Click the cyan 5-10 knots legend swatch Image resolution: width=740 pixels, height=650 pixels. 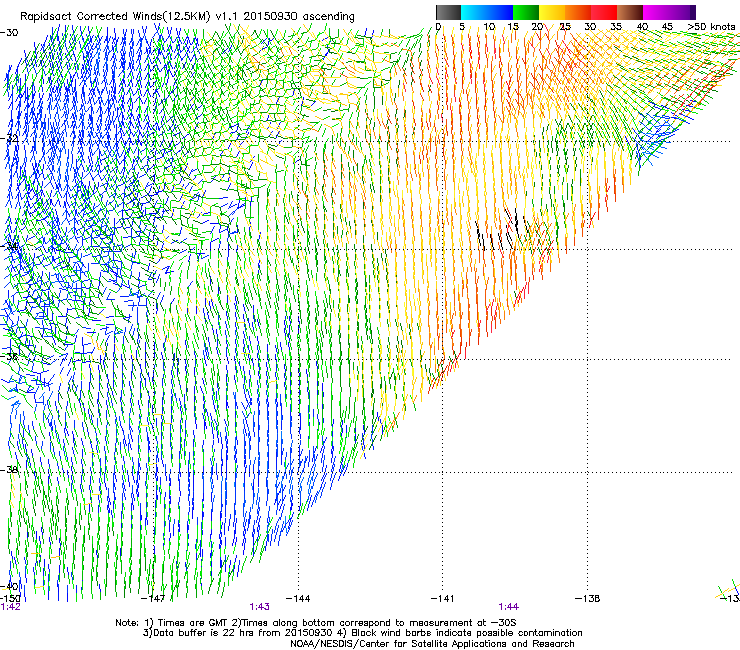(x=473, y=12)
